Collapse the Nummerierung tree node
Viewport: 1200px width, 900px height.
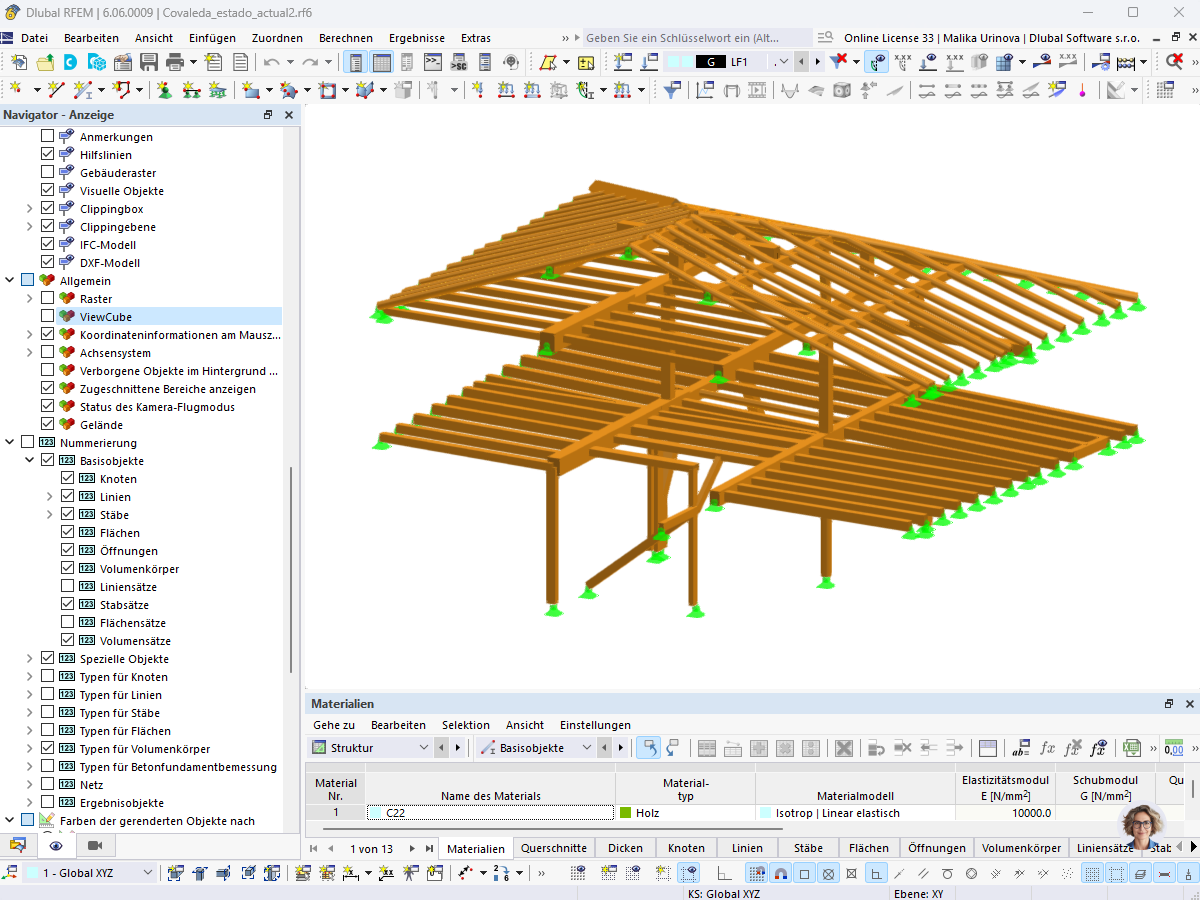point(10,443)
